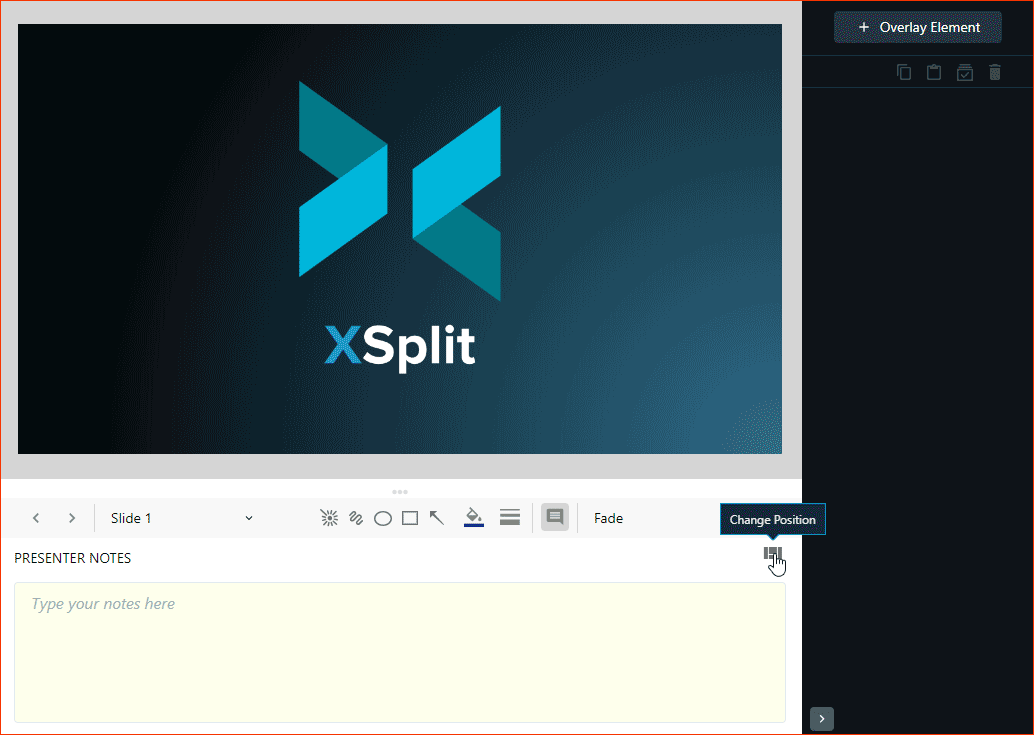Click the XSplit slide preview
This screenshot has height=735, width=1034.
pyautogui.click(x=400, y=239)
